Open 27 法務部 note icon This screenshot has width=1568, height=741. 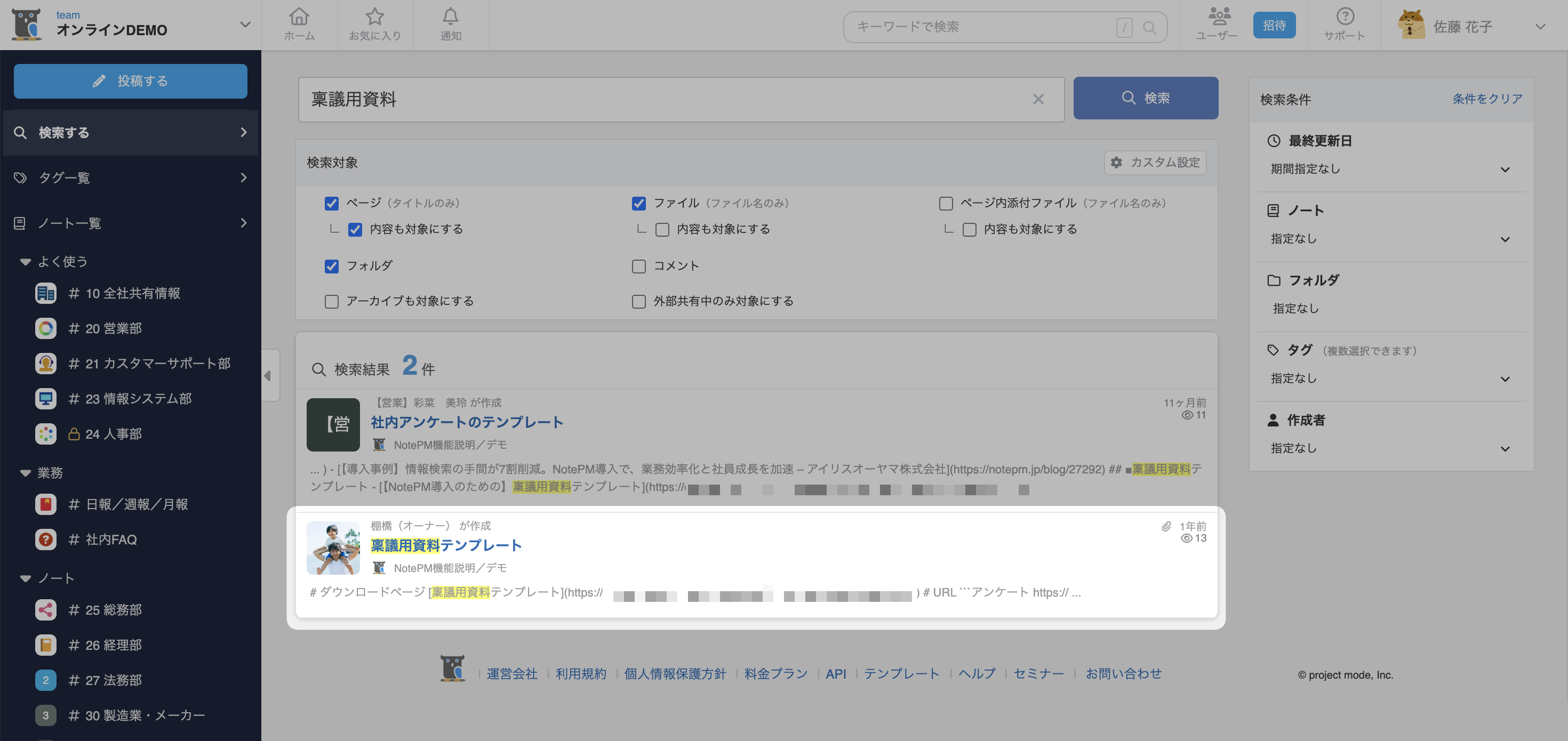point(46,680)
